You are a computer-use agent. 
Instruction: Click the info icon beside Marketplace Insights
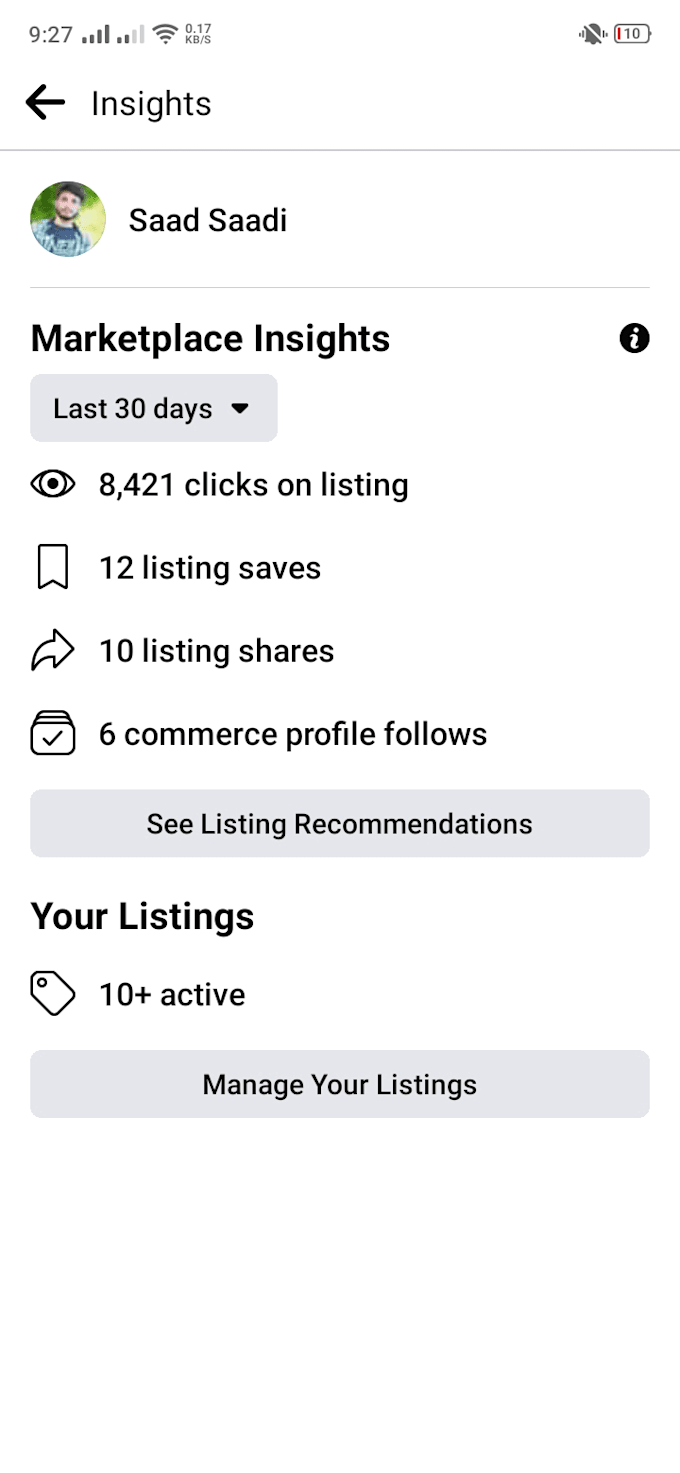point(633,339)
